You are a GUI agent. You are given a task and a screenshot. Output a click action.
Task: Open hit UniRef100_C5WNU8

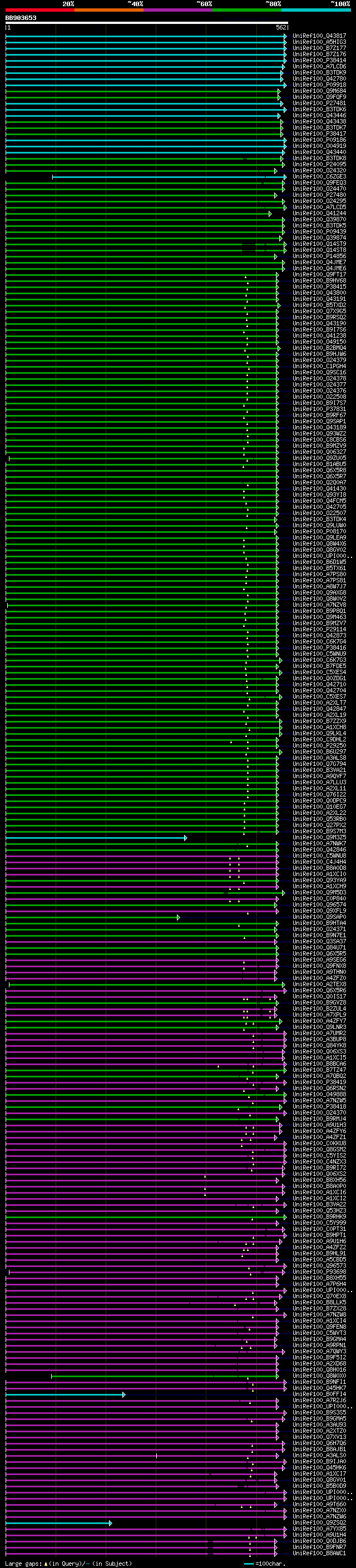pyautogui.click(x=319, y=856)
